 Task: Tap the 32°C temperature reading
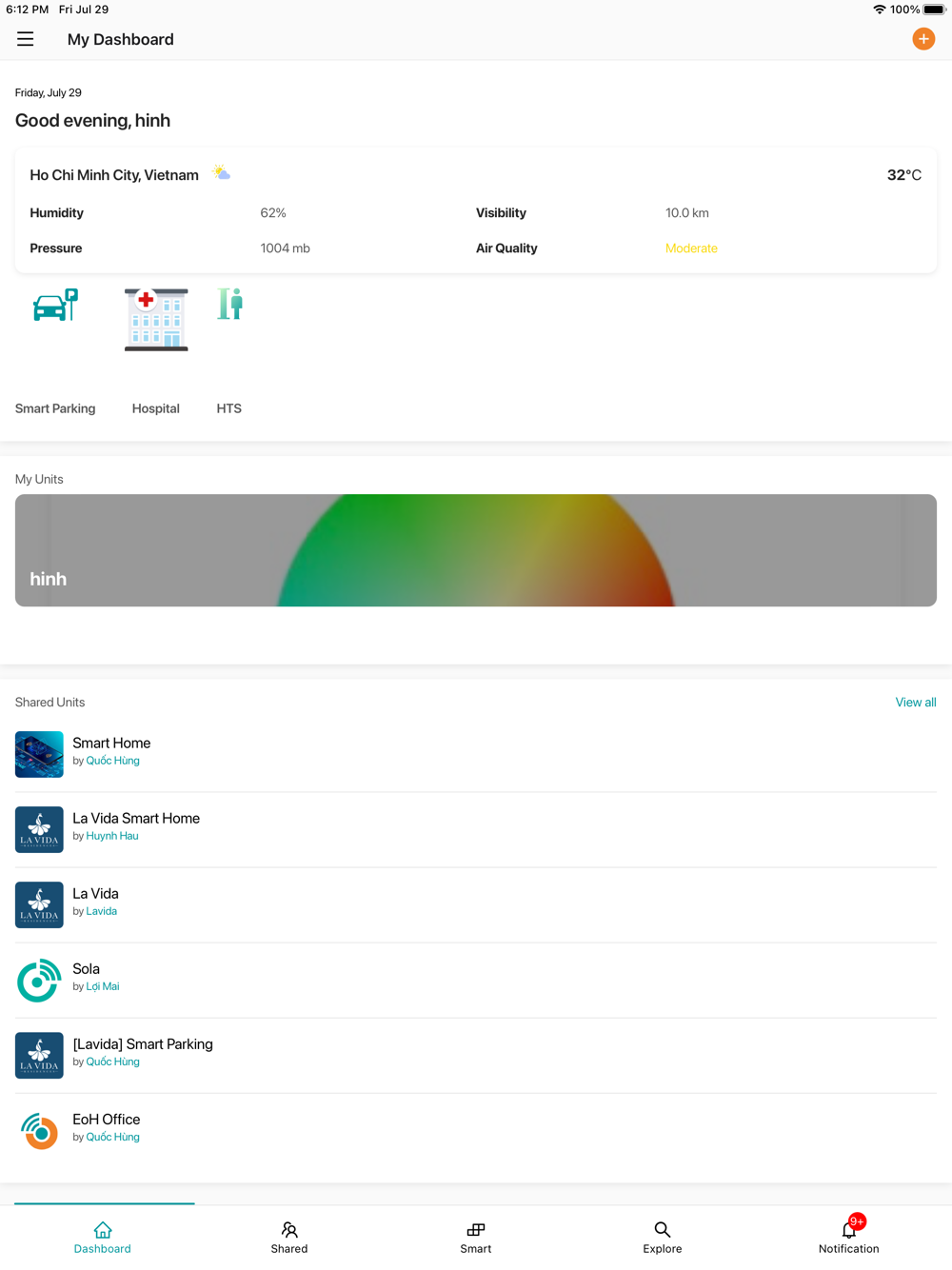904,175
